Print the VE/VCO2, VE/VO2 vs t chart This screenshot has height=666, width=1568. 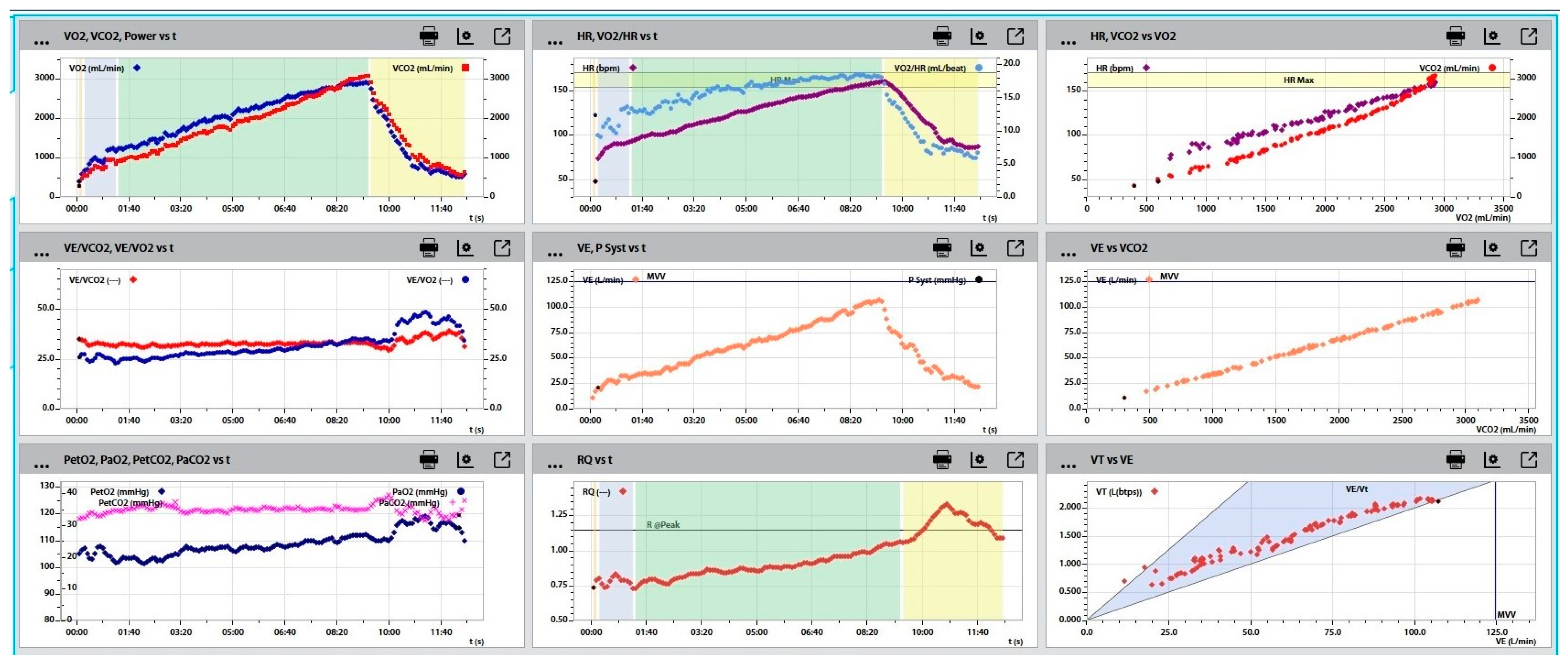point(428,248)
